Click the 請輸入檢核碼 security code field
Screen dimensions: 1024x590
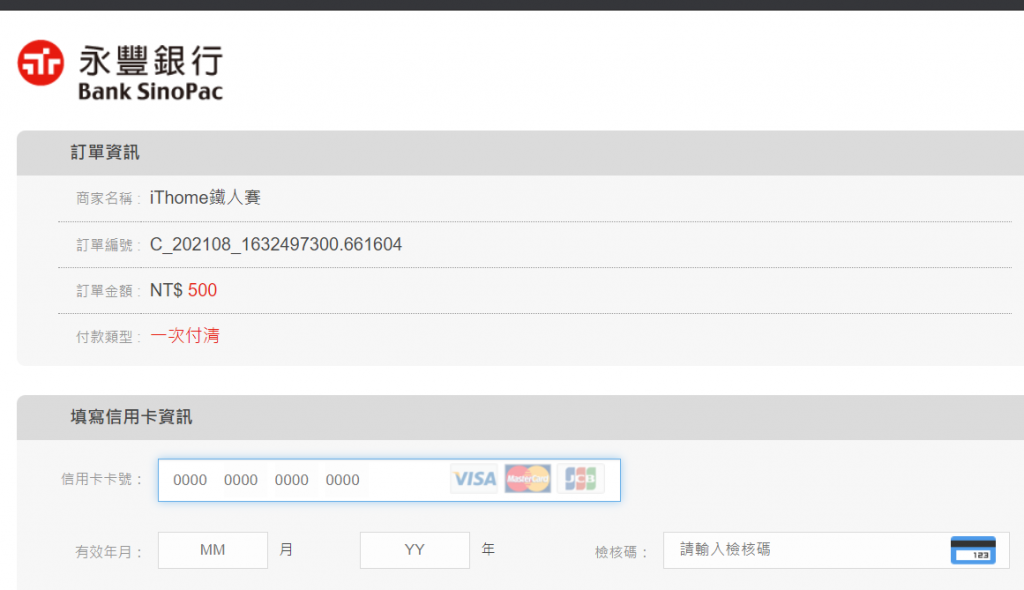coord(836,550)
